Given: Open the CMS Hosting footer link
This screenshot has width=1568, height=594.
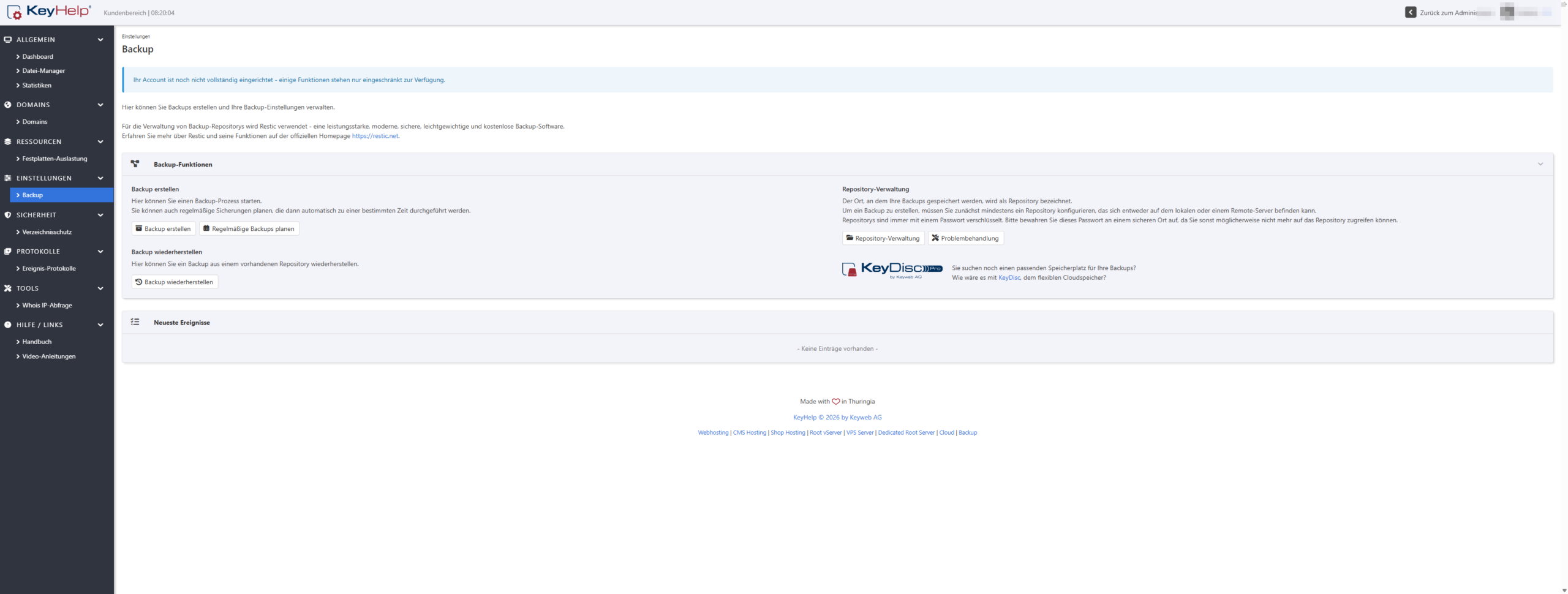Looking at the screenshot, I should (750, 432).
